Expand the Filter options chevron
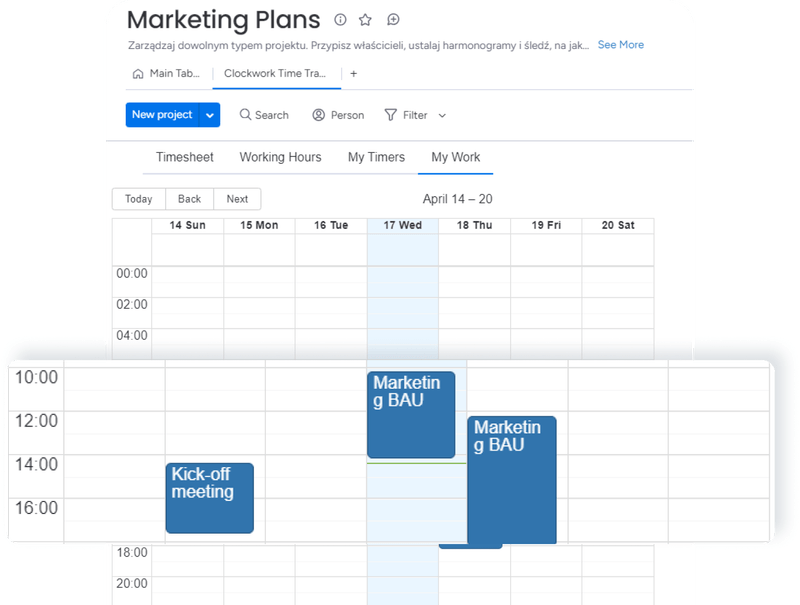The height and width of the screenshot is (605, 800). (441, 115)
